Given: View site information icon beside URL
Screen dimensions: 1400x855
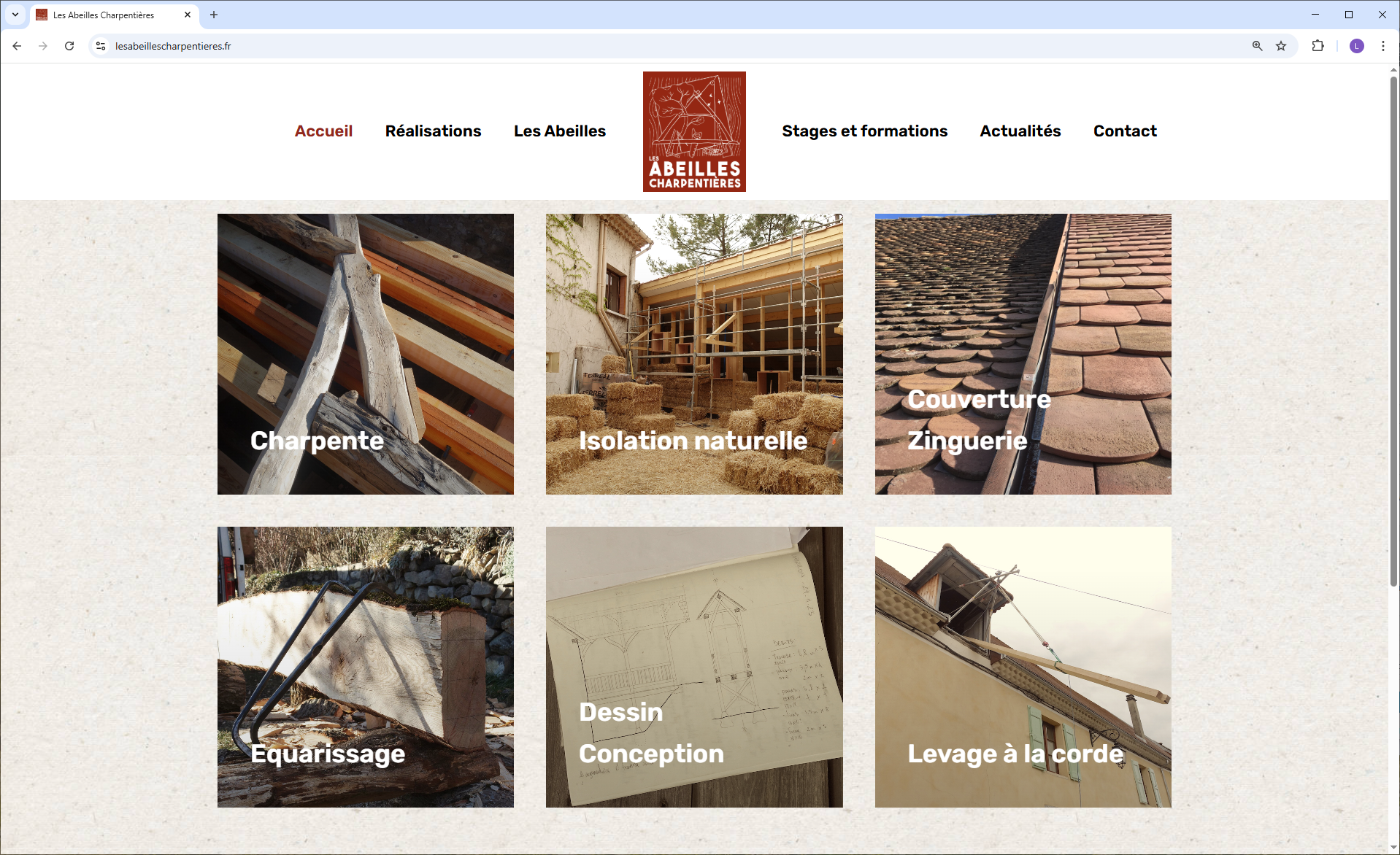Looking at the screenshot, I should pyautogui.click(x=101, y=46).
